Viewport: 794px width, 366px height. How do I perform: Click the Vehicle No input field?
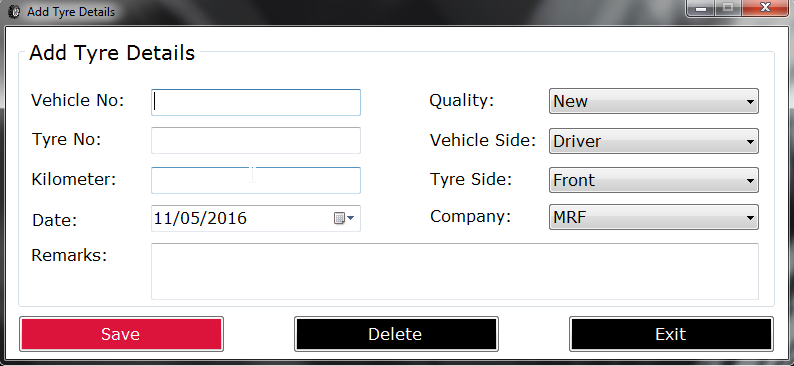[x=256, y=102]
